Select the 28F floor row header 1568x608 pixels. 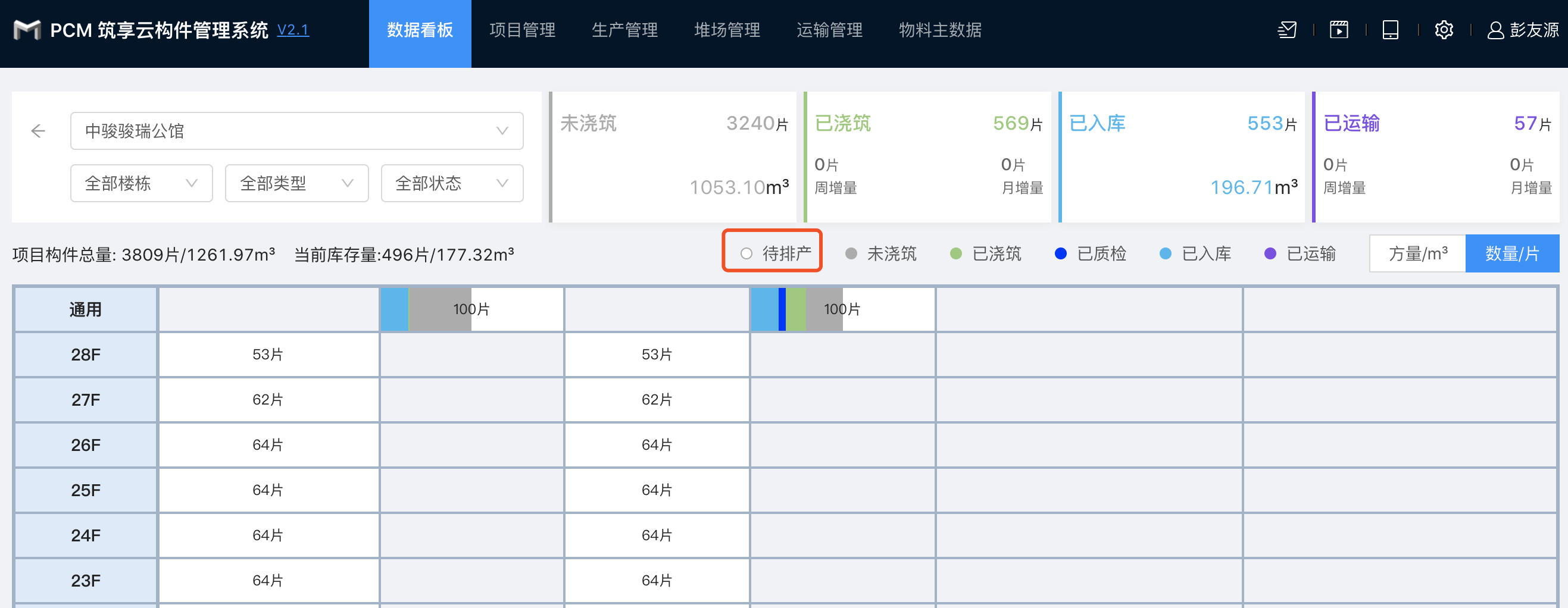click(85, 354)
